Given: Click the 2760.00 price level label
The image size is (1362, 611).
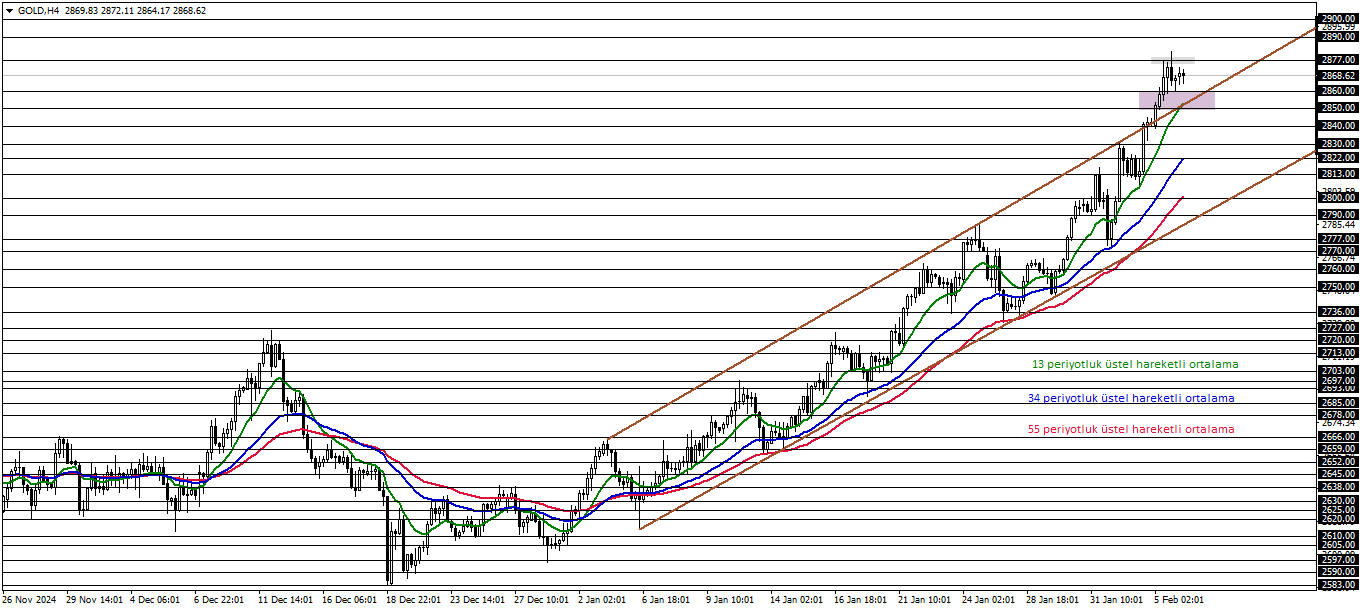Looking at the screenshot, I should click(x=1338, y=269).
